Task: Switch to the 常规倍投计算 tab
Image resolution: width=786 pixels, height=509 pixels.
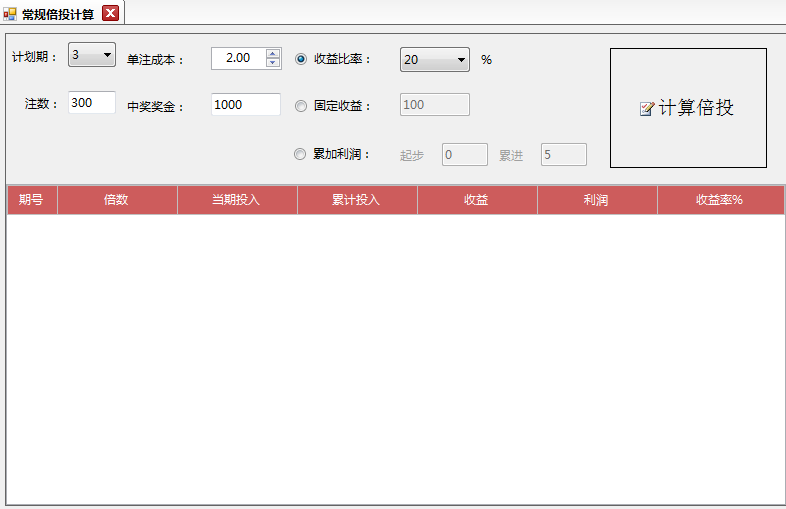Action: coord(58,14)
